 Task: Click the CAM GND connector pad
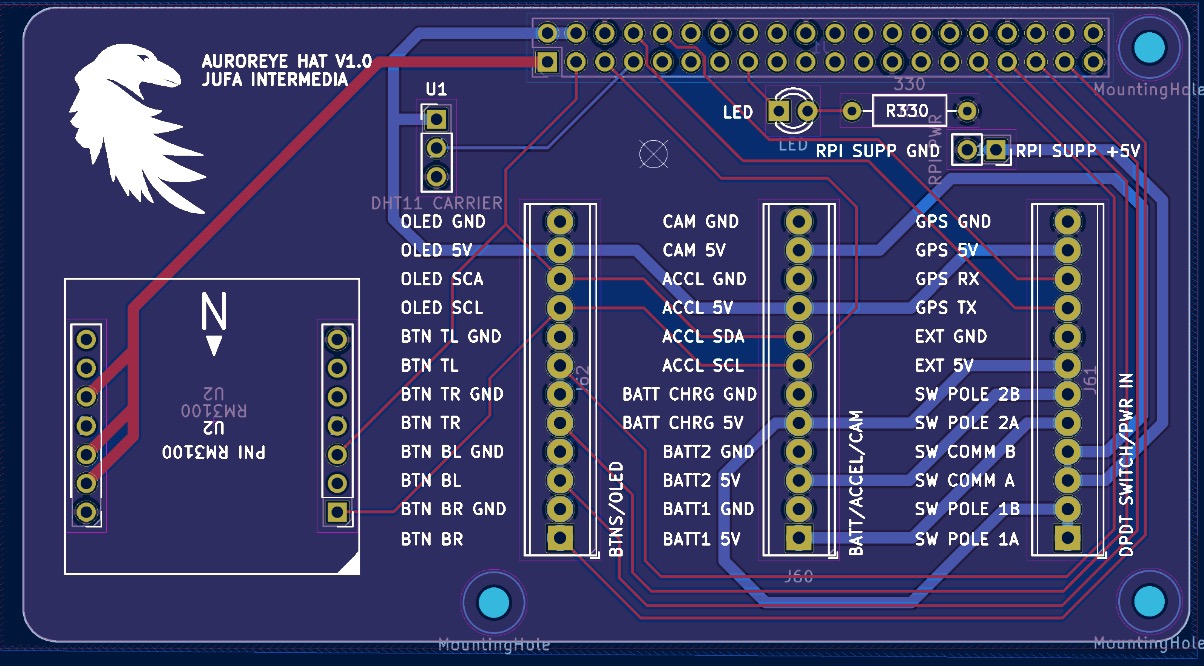[798, 221]
